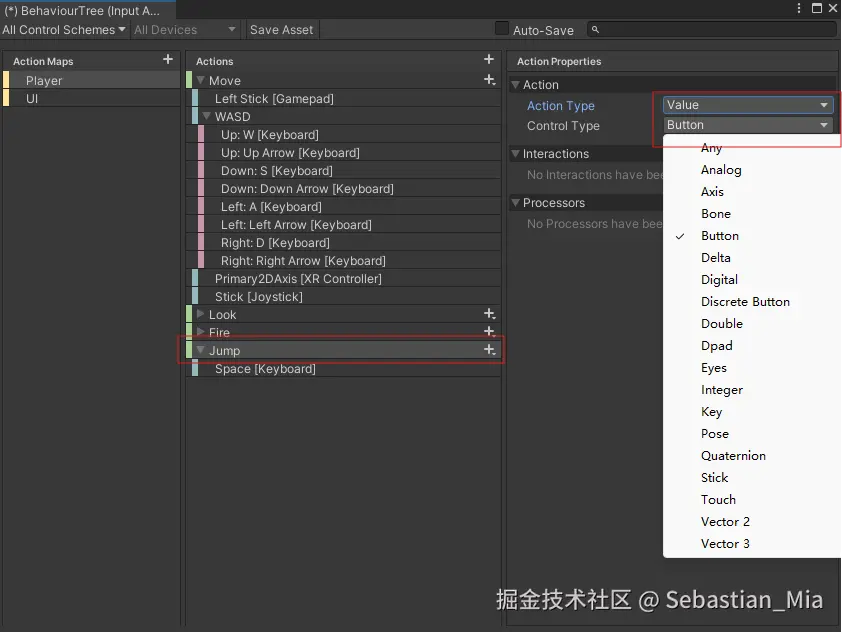The width and height of the screenshot is (843, 632).
Task: Choose Key control type
Action: click(752, 412)
